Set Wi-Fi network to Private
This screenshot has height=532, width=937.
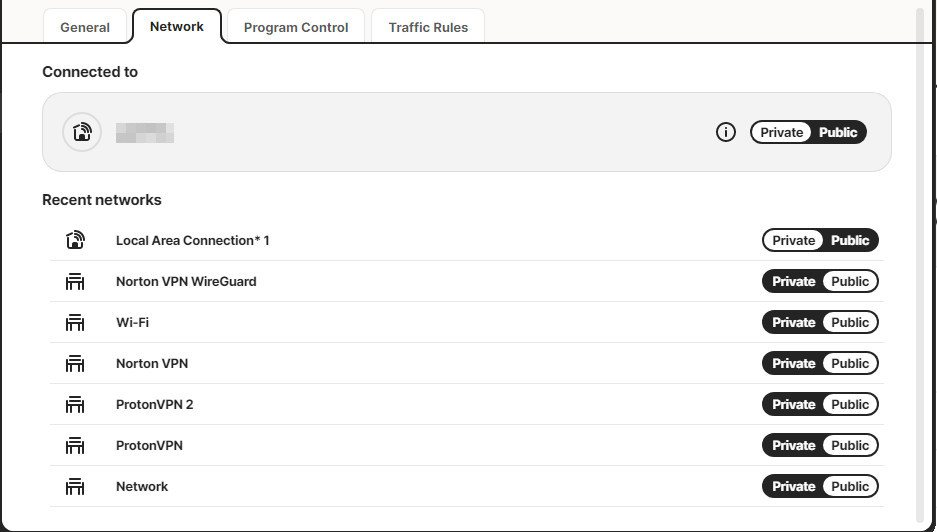pos(794,323)
